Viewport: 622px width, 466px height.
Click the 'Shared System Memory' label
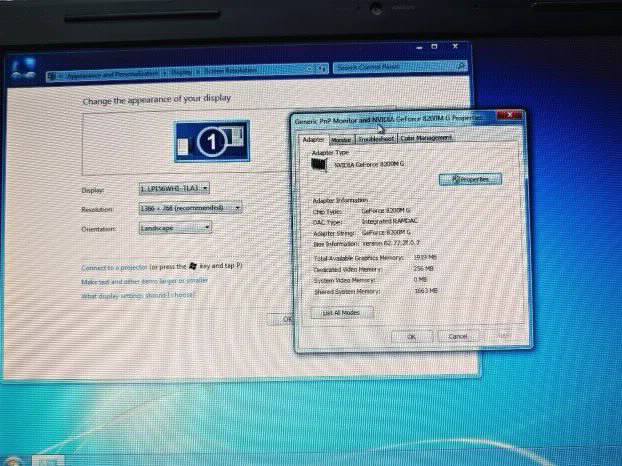coord(347,291)
